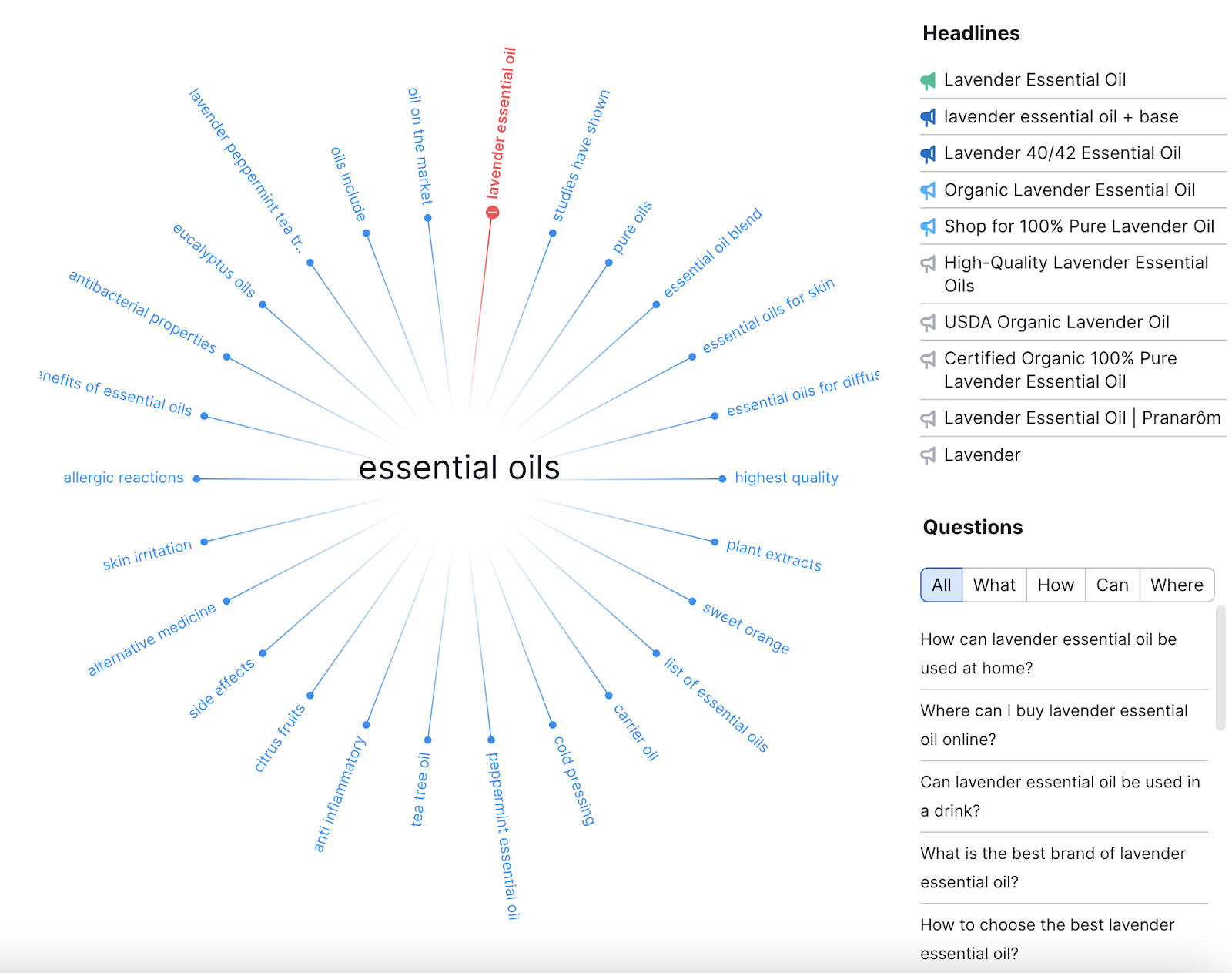The height and width of the screenshot is (973, 1232).
Task: Click the blue megaphone next to "lavender essential oil + base"
Action: pos(927,116)
